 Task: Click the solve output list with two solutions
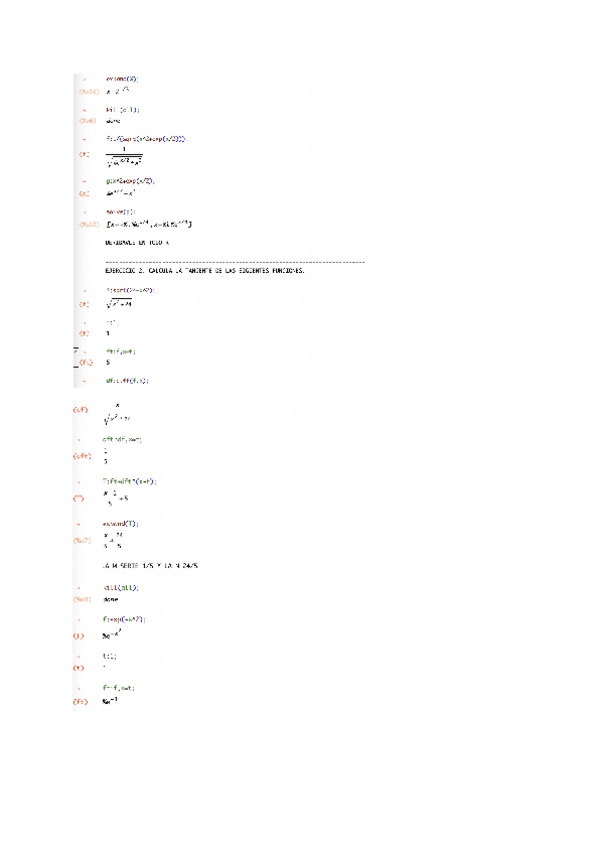click(x=149, y=223)
